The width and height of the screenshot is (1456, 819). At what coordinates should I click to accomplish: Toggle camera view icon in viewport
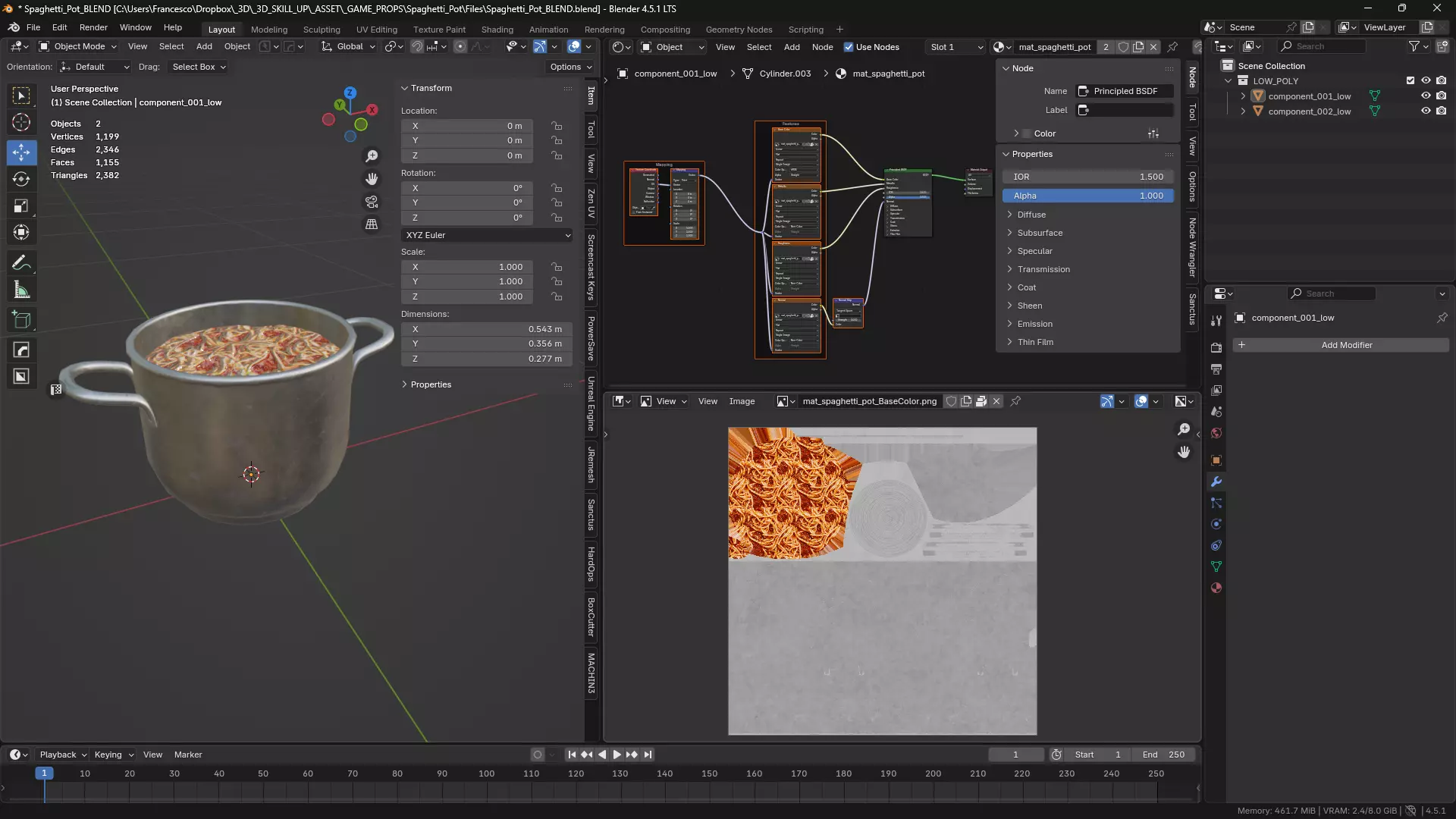click(x=372, y=202)
